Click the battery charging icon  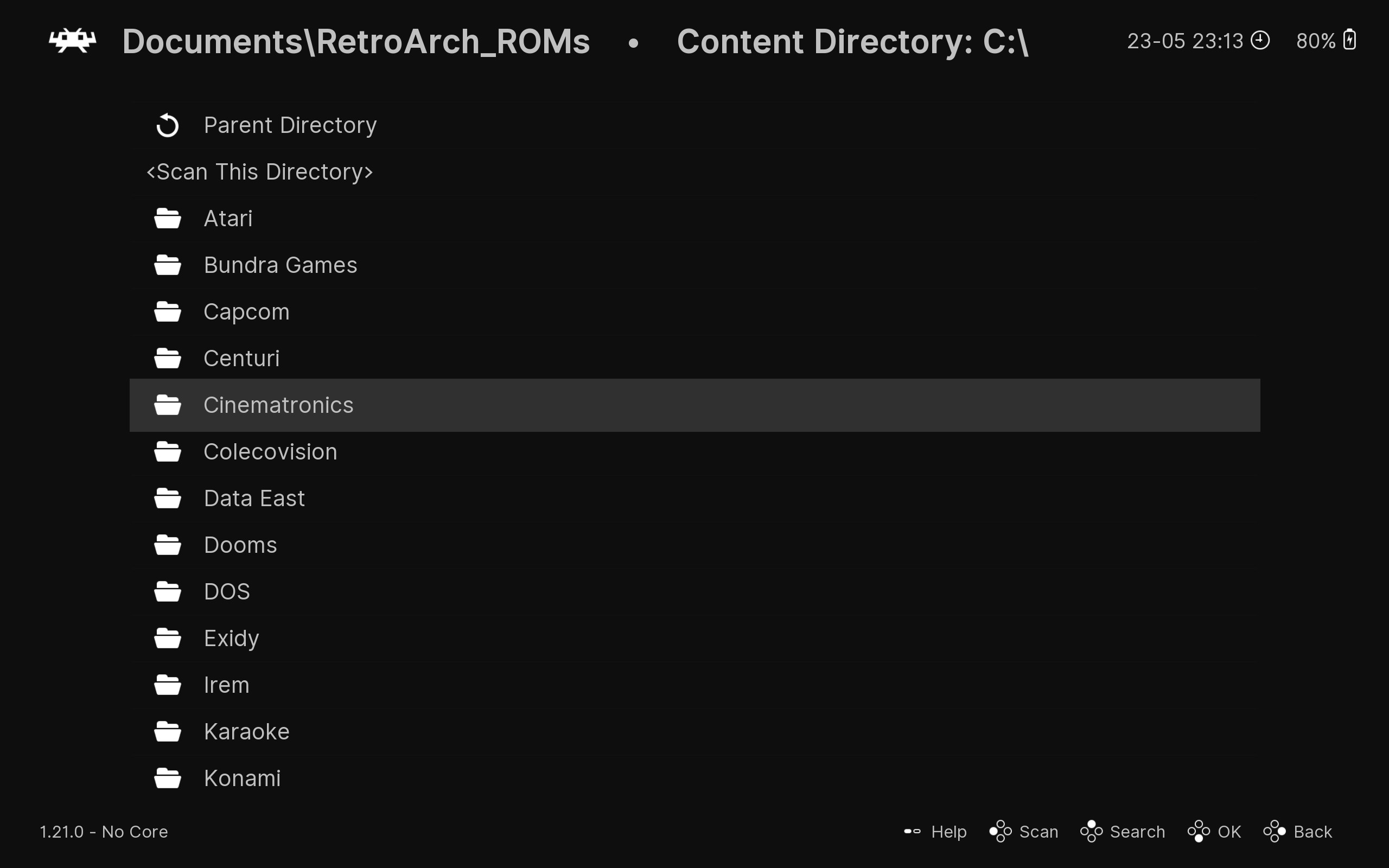click(x=1350, y=40)
